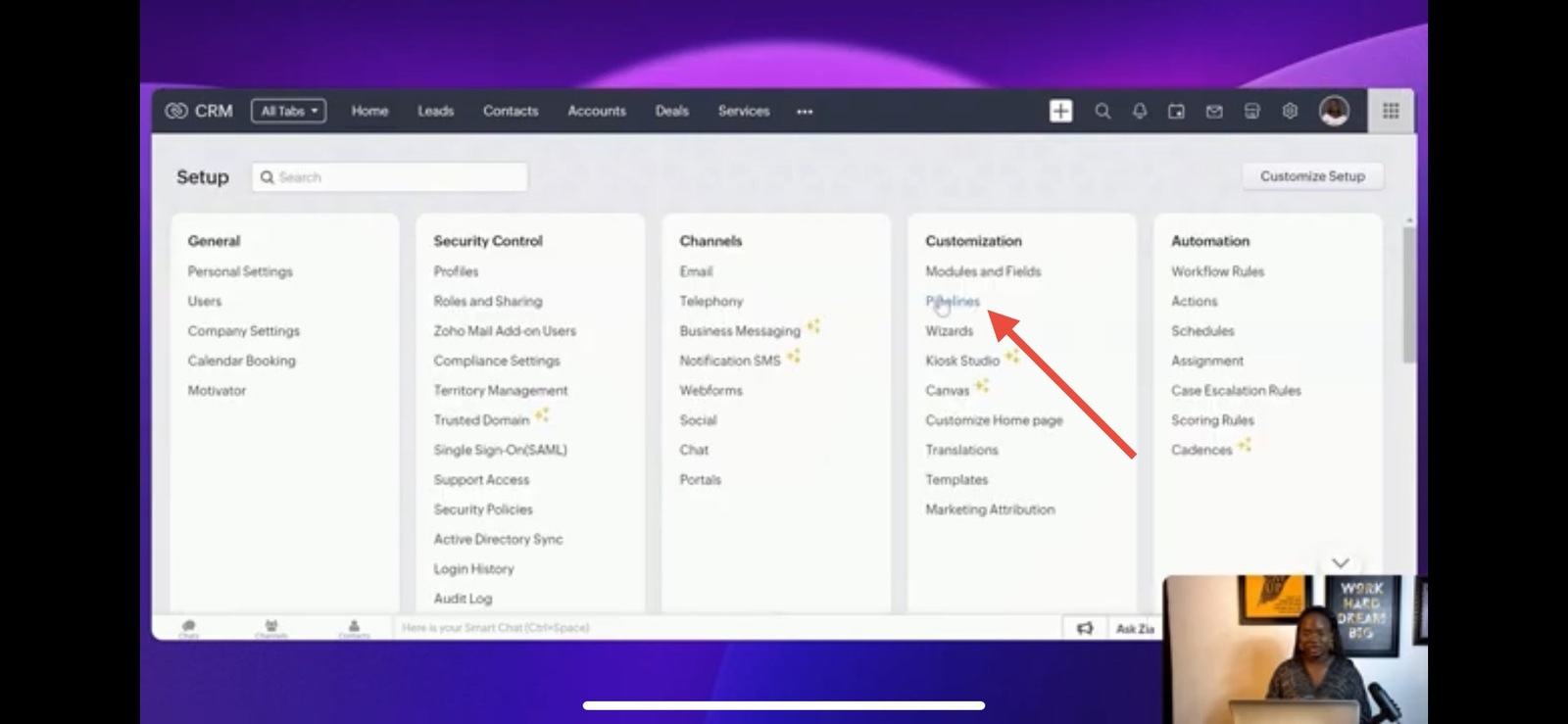
Task: Open Workflow Rules under Automation
Action: coord(1217,271)
